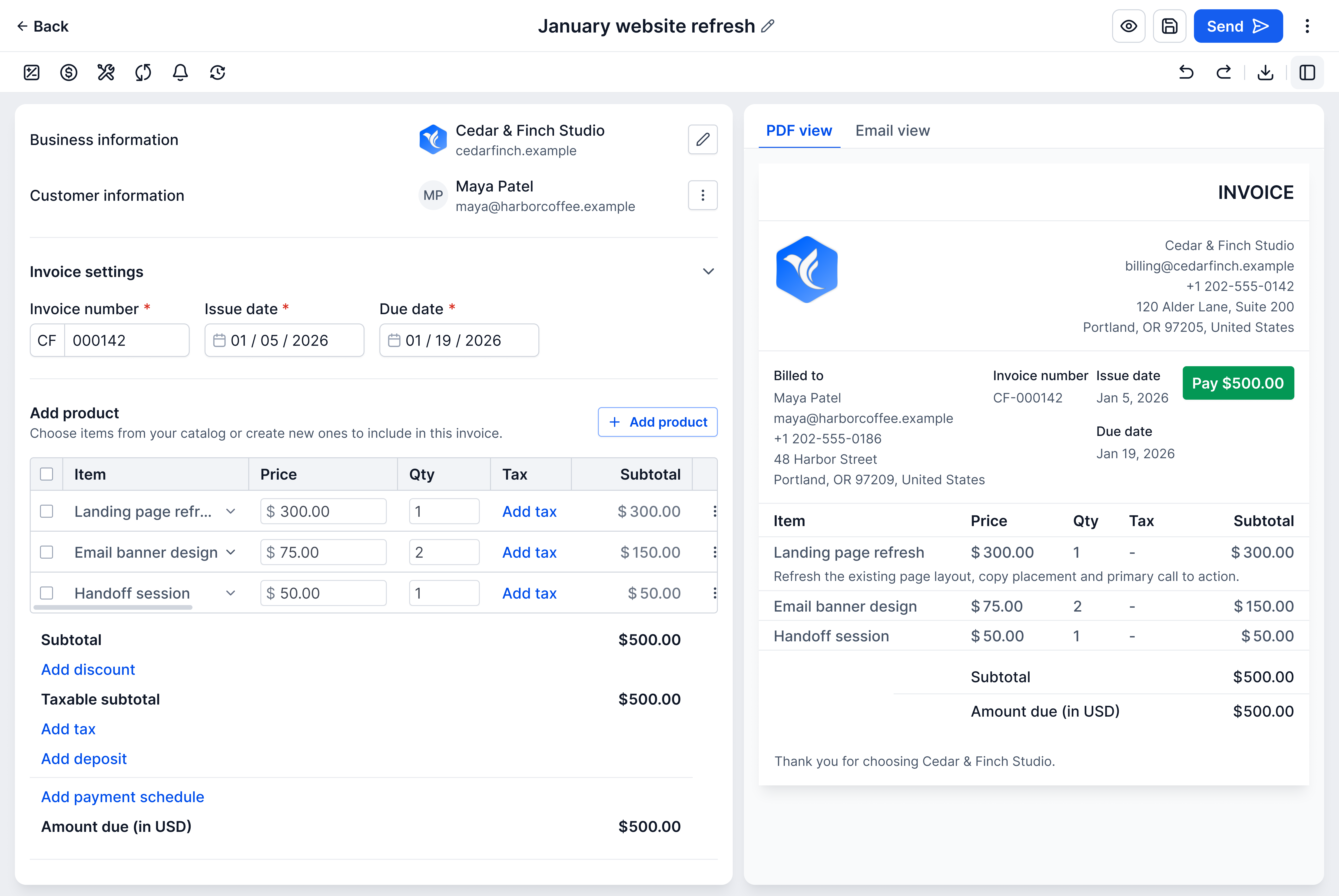Click Add discount link

coord(88,670)
